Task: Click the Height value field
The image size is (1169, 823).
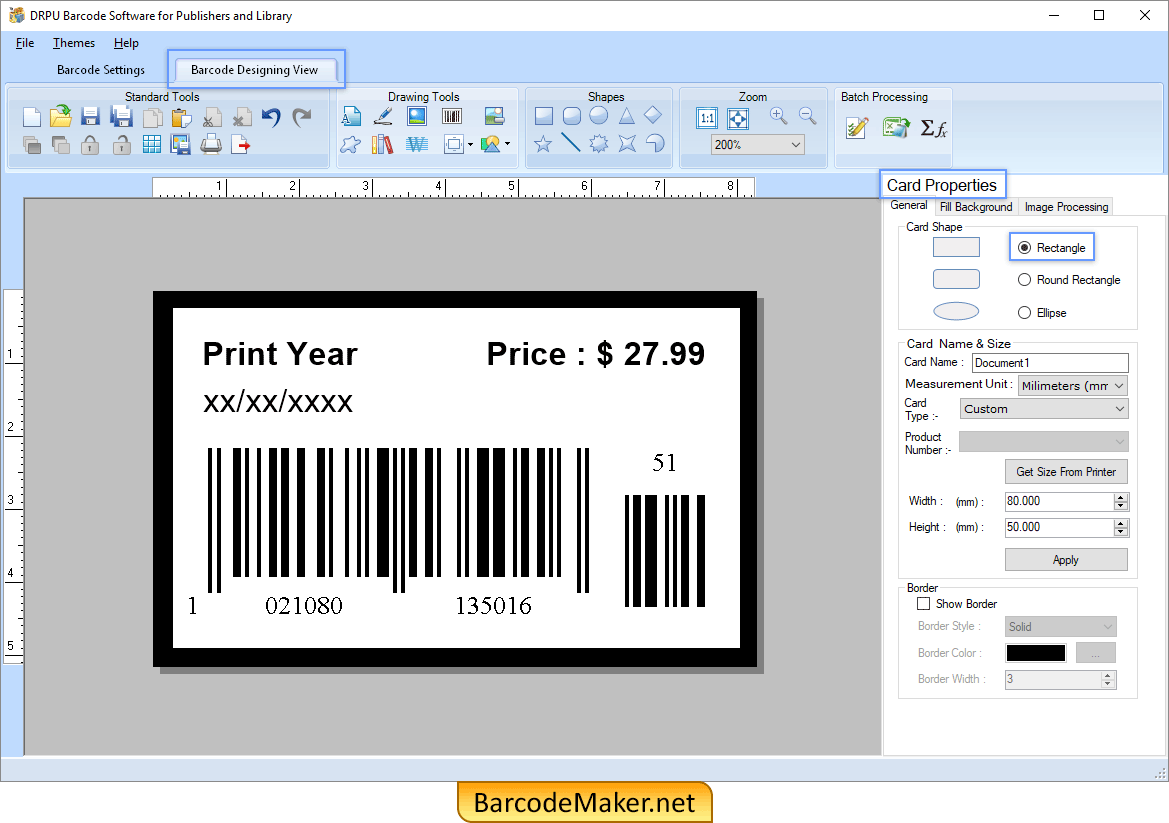Action: [1059, 527]
